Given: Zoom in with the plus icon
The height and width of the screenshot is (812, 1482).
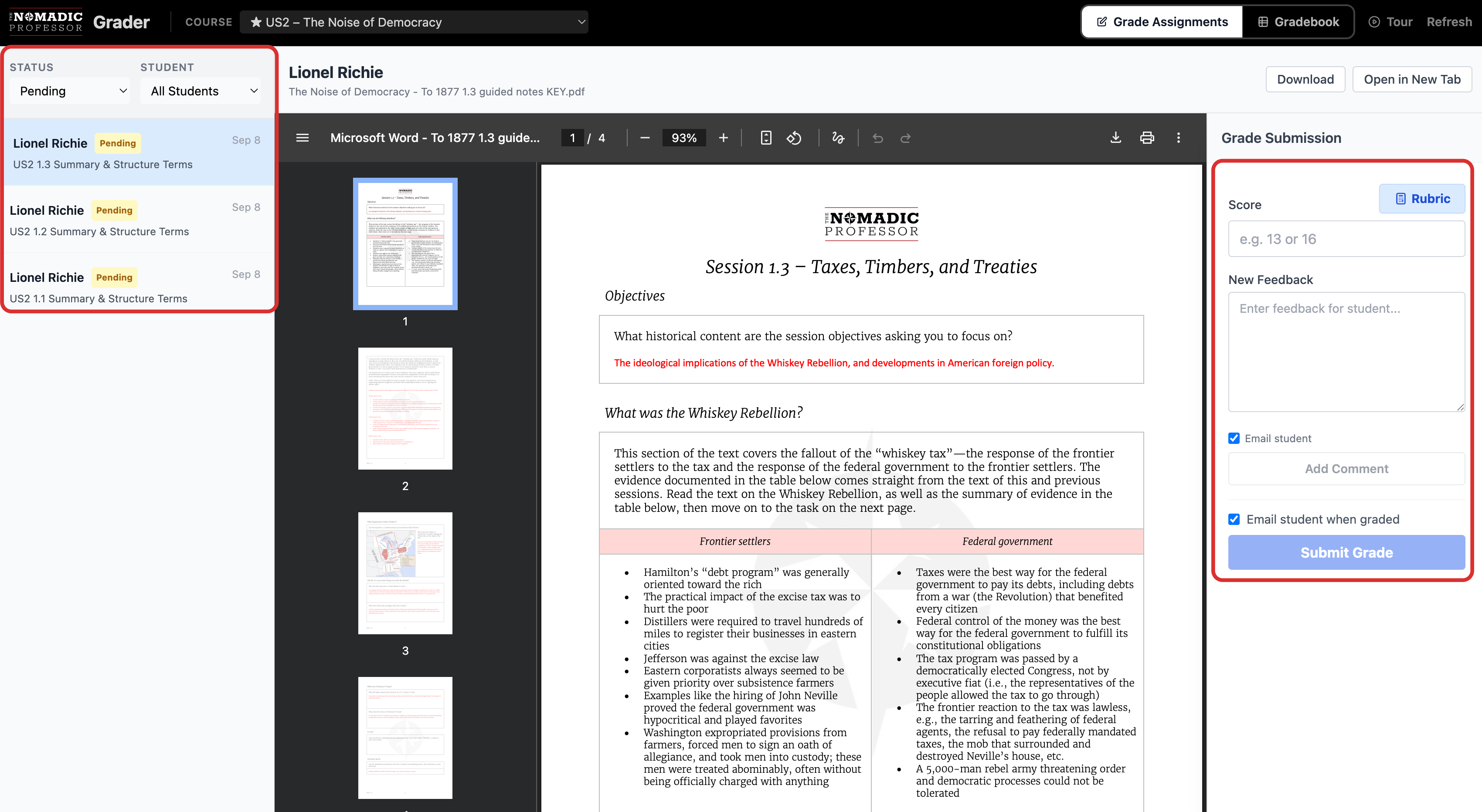Looking at the screenshot, I should [x=723, y=138].
